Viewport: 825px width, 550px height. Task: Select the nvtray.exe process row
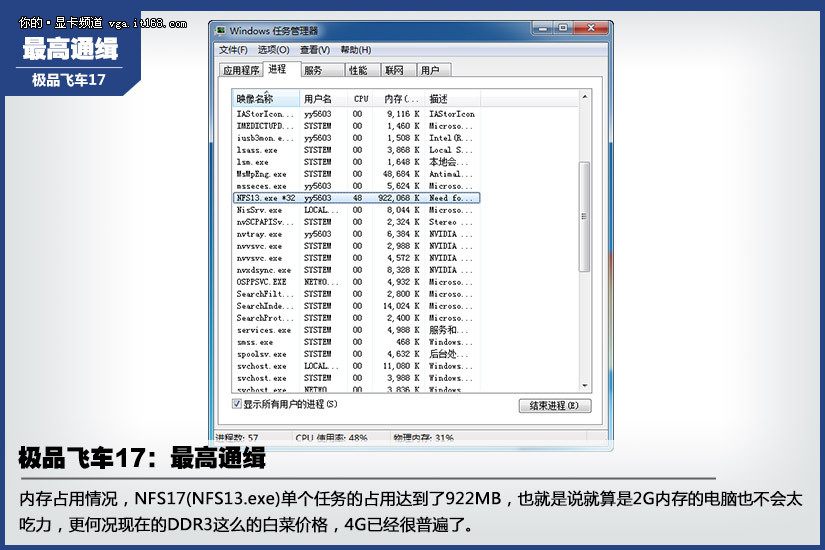click(x=356, y=234)
